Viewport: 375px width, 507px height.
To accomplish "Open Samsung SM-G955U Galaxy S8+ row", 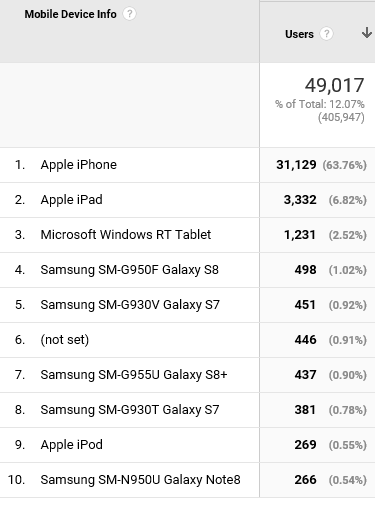I will click(134, 375).
